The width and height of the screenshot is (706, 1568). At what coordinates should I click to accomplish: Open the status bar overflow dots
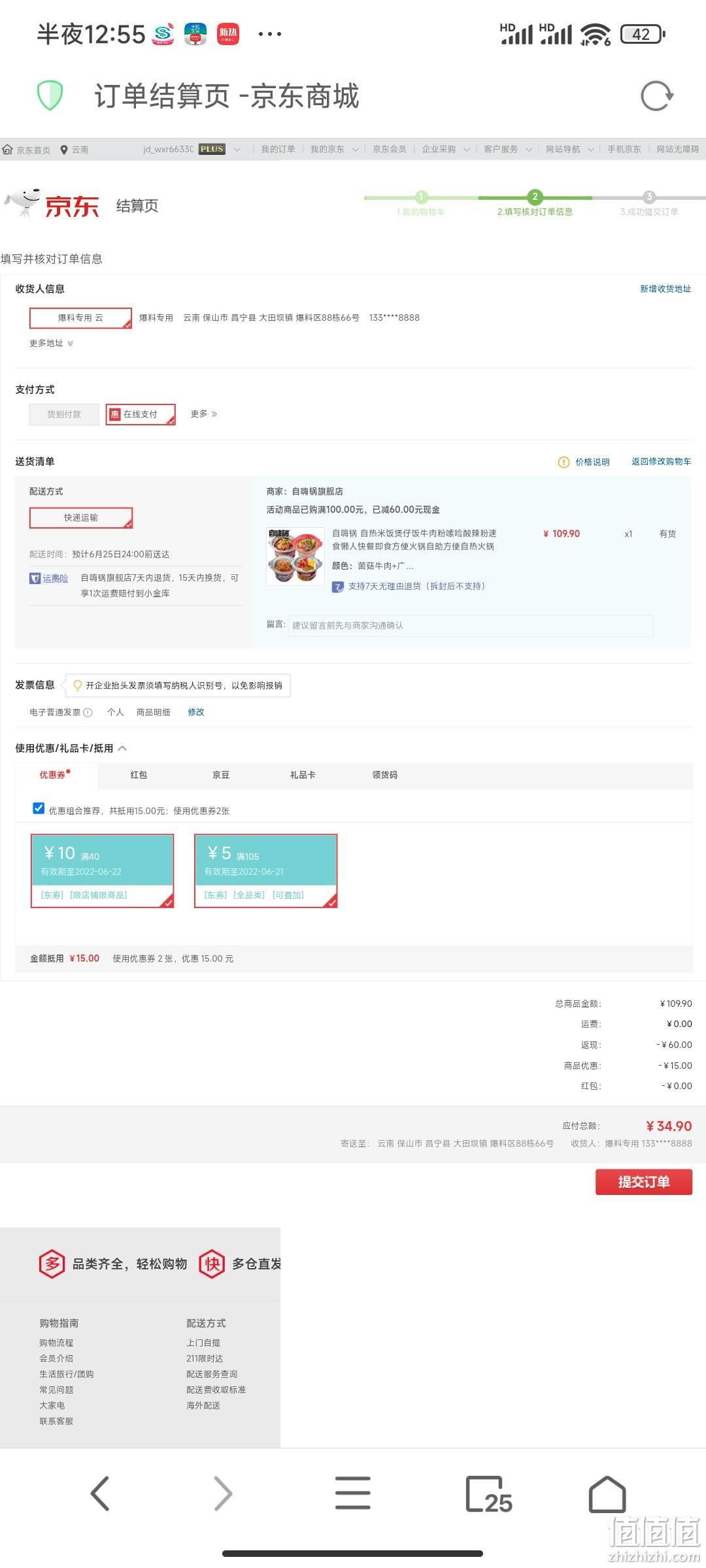pos(269,34)
